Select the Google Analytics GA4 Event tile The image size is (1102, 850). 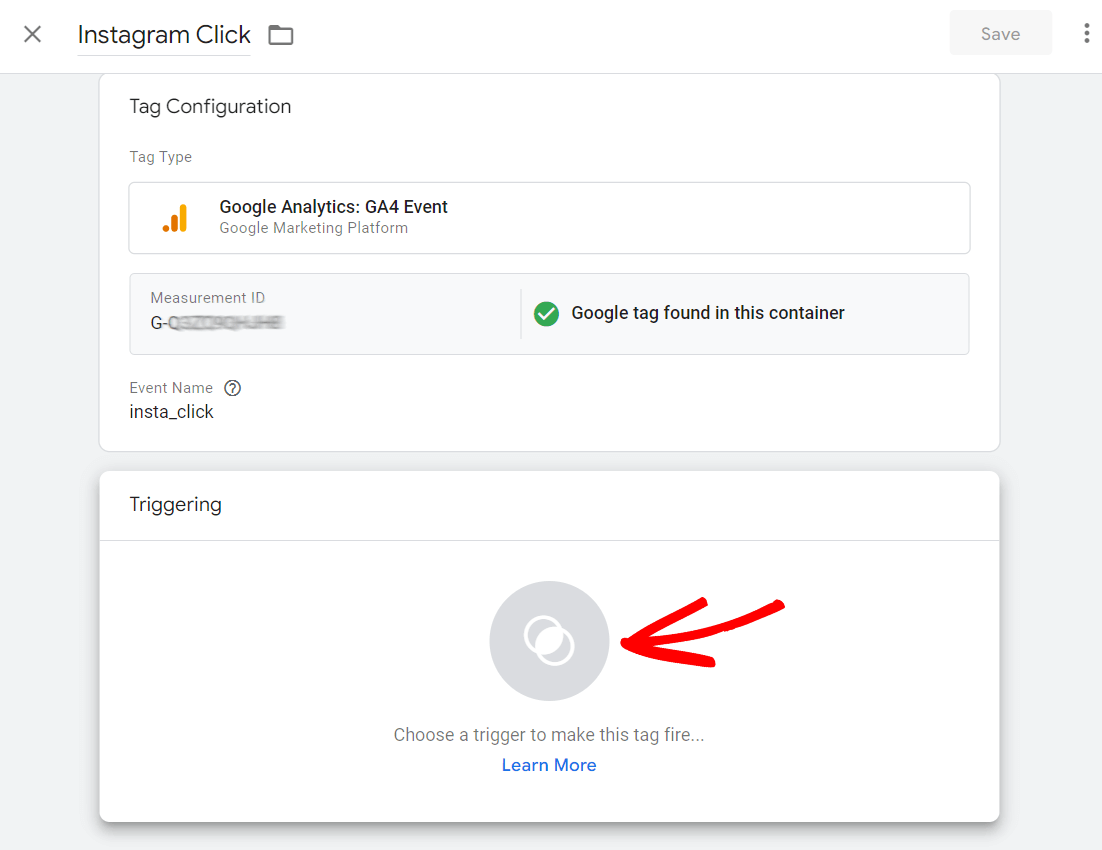coord(549,217)
